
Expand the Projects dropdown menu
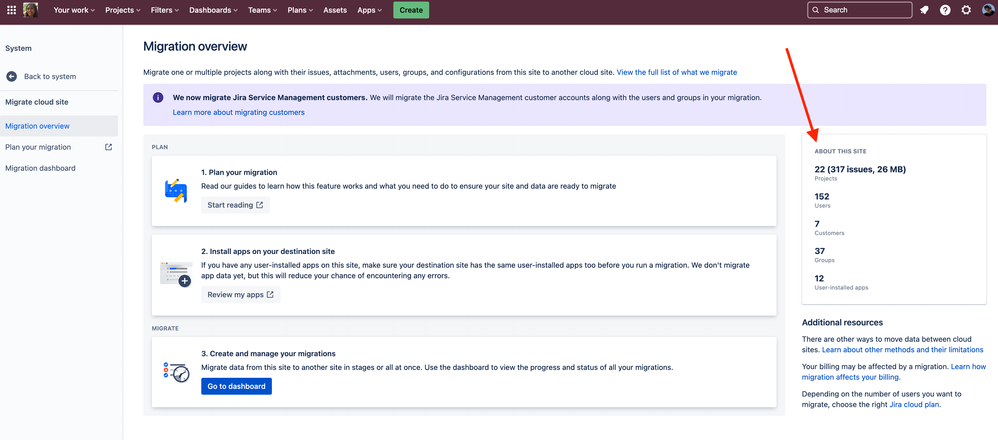point(123,10)
